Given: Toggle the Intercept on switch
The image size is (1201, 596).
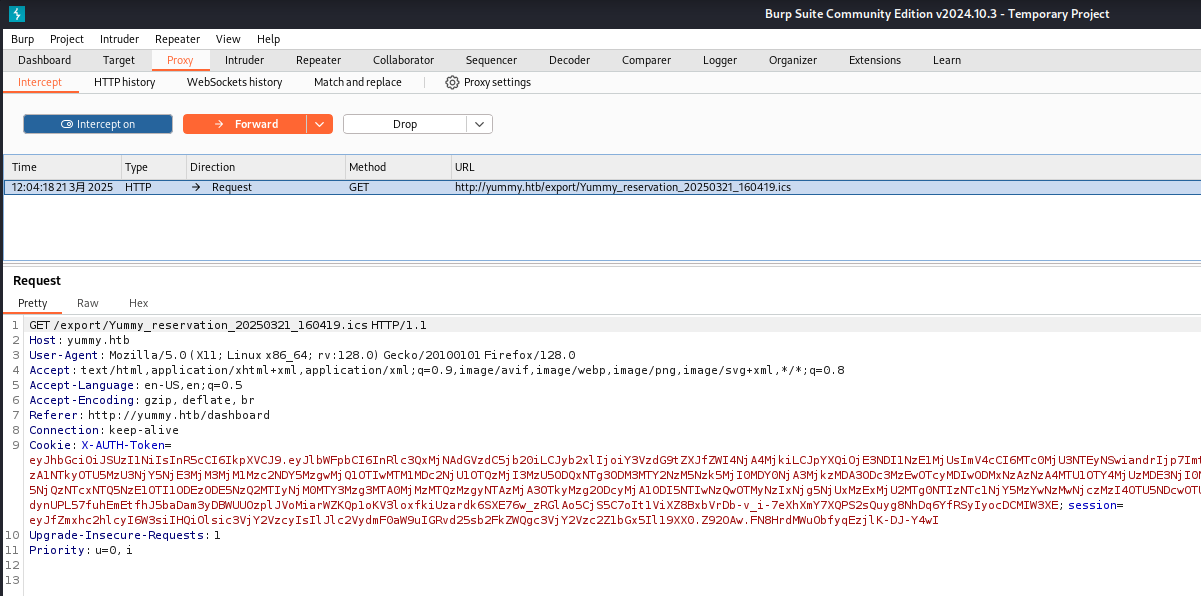Looking at the screenshot, I should pyautogui.click(x=97, y=124).
